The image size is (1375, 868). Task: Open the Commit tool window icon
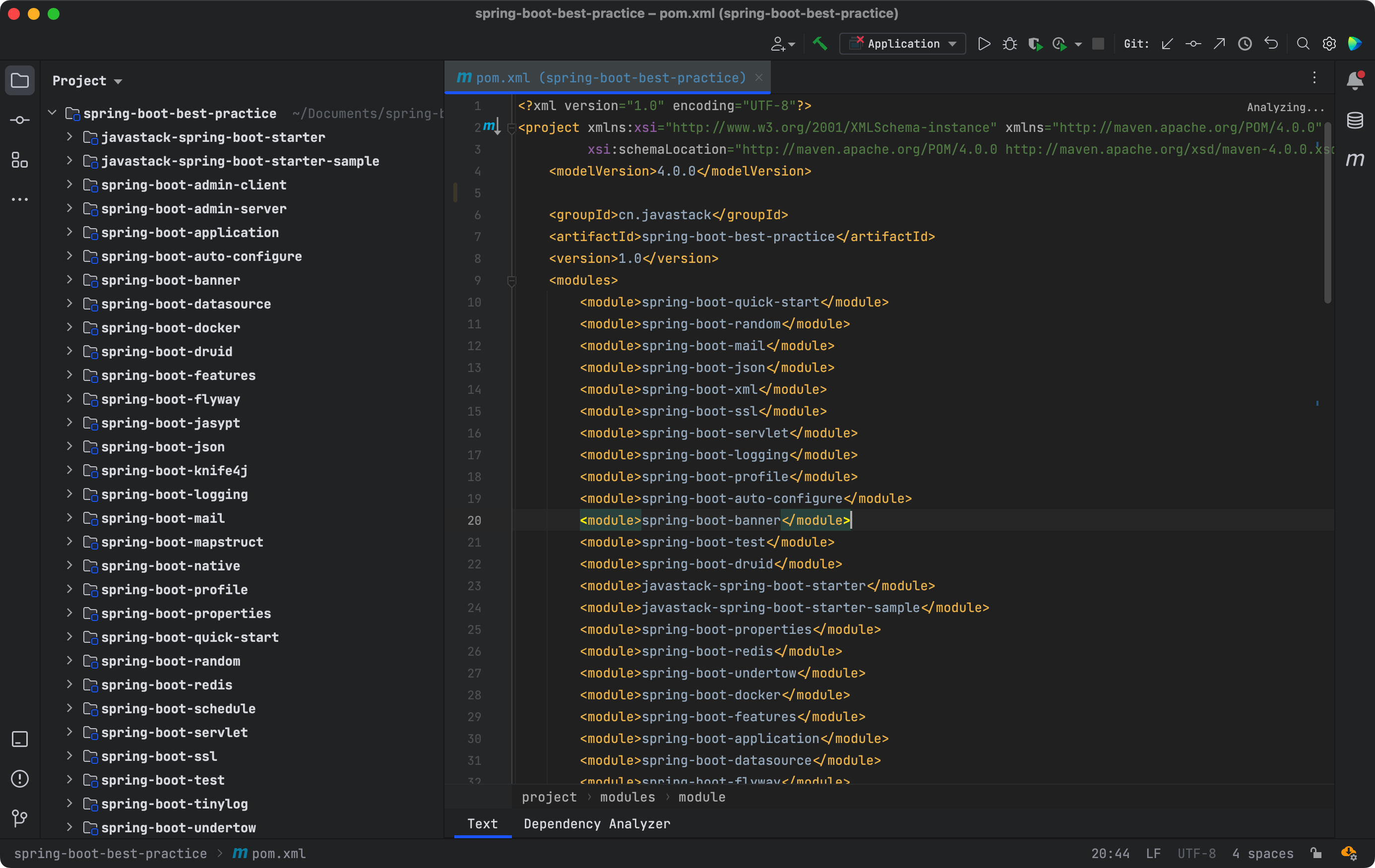click(x=20, y=120)
